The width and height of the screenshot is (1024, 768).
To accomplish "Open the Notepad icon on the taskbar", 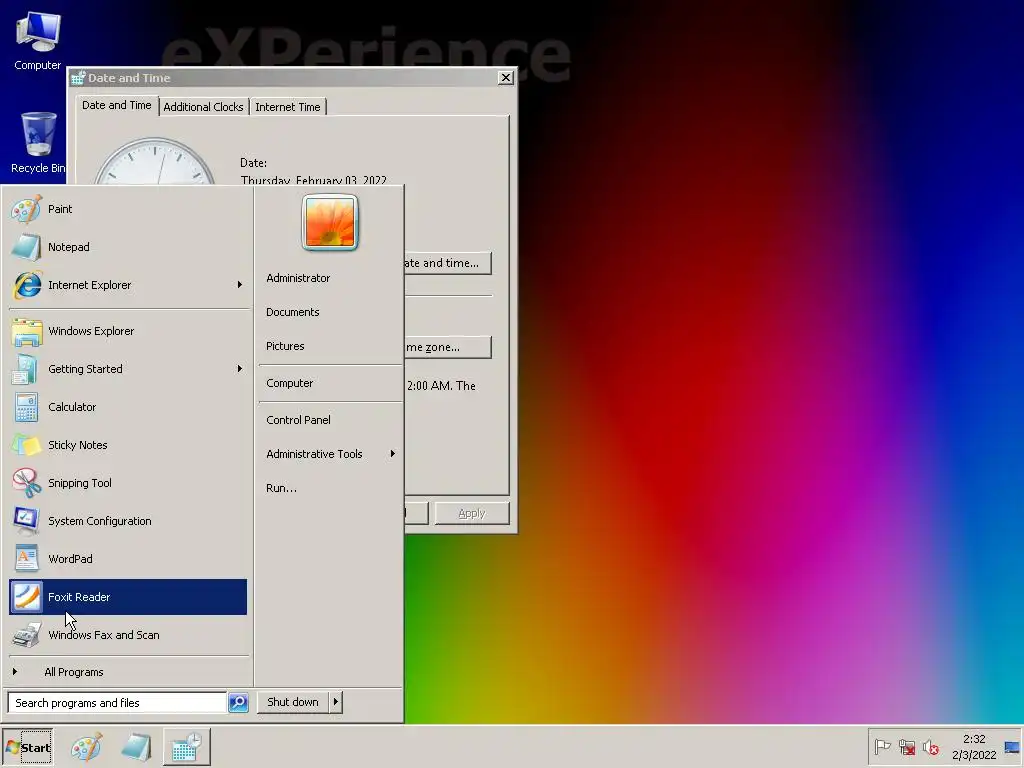I will pos(136,747).
